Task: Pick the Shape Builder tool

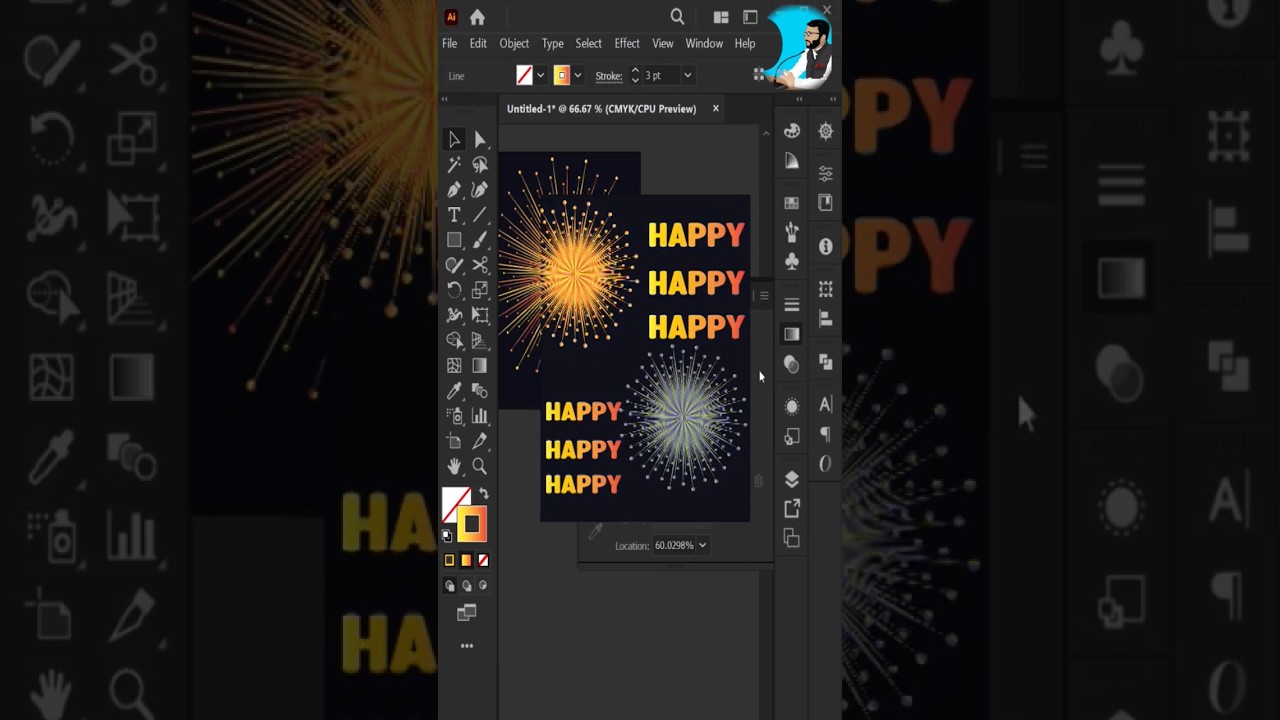Action: tap(454, 341)
